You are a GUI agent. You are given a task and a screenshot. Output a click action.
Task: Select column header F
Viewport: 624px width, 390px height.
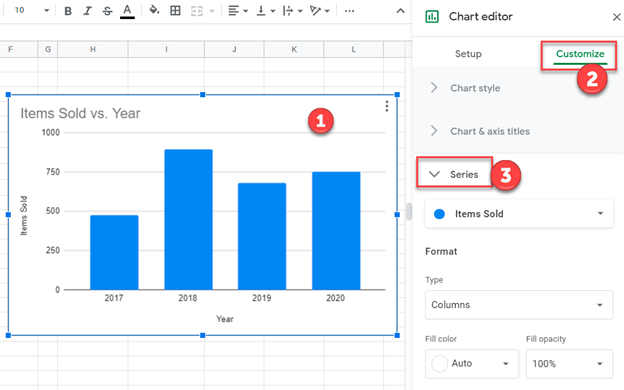pos(18,49)
